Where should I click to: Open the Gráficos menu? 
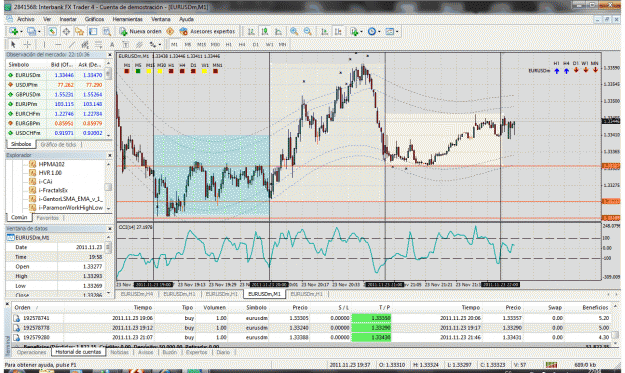click(x=94, y=19)
